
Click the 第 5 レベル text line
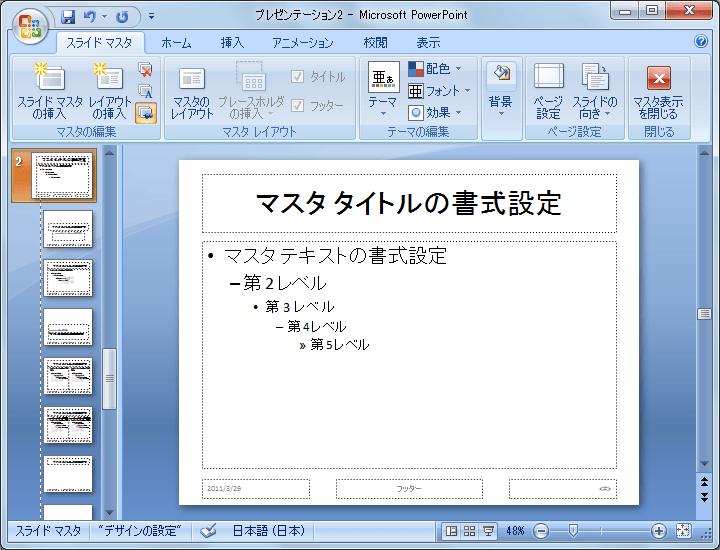click(x=340, y=344)
